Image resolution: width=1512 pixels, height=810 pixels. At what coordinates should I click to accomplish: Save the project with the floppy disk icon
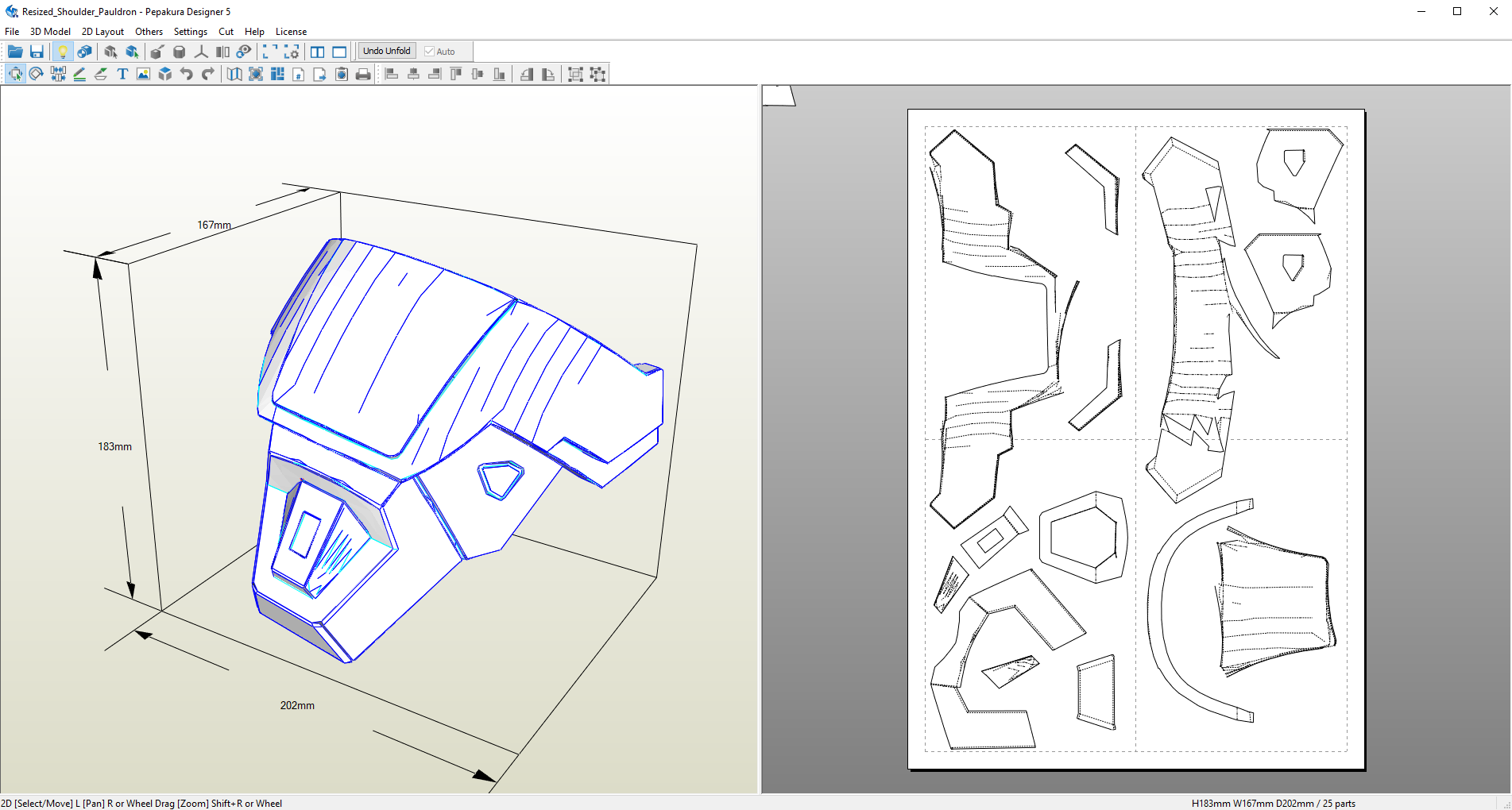pos(37,52)
